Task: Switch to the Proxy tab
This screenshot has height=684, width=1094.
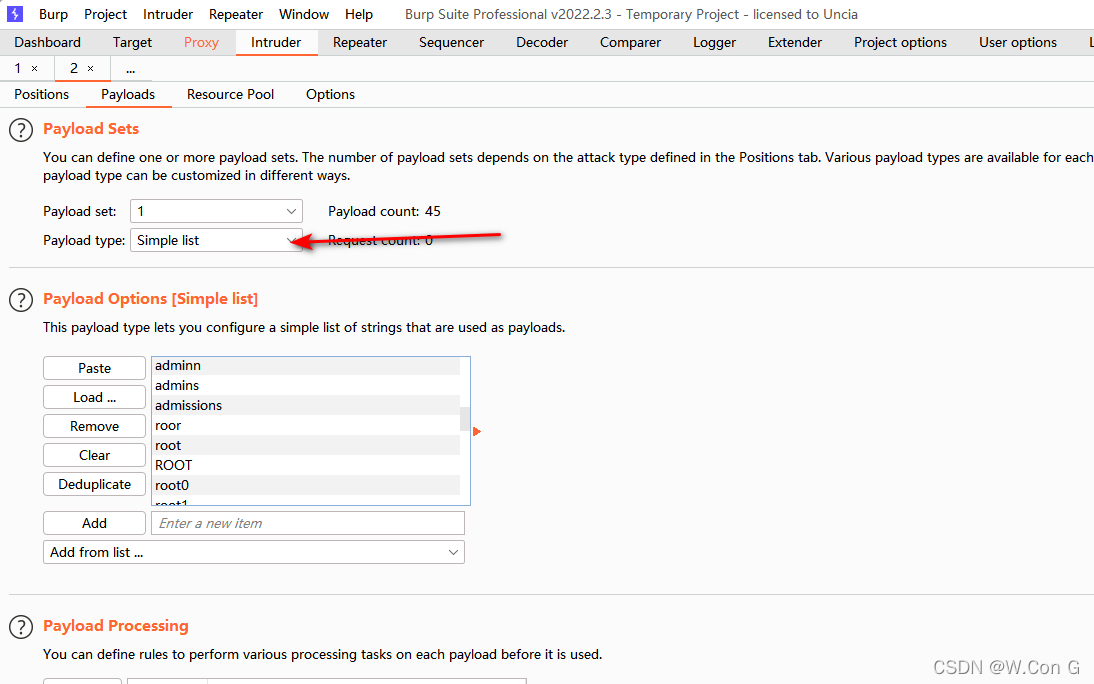Action: 201,43
